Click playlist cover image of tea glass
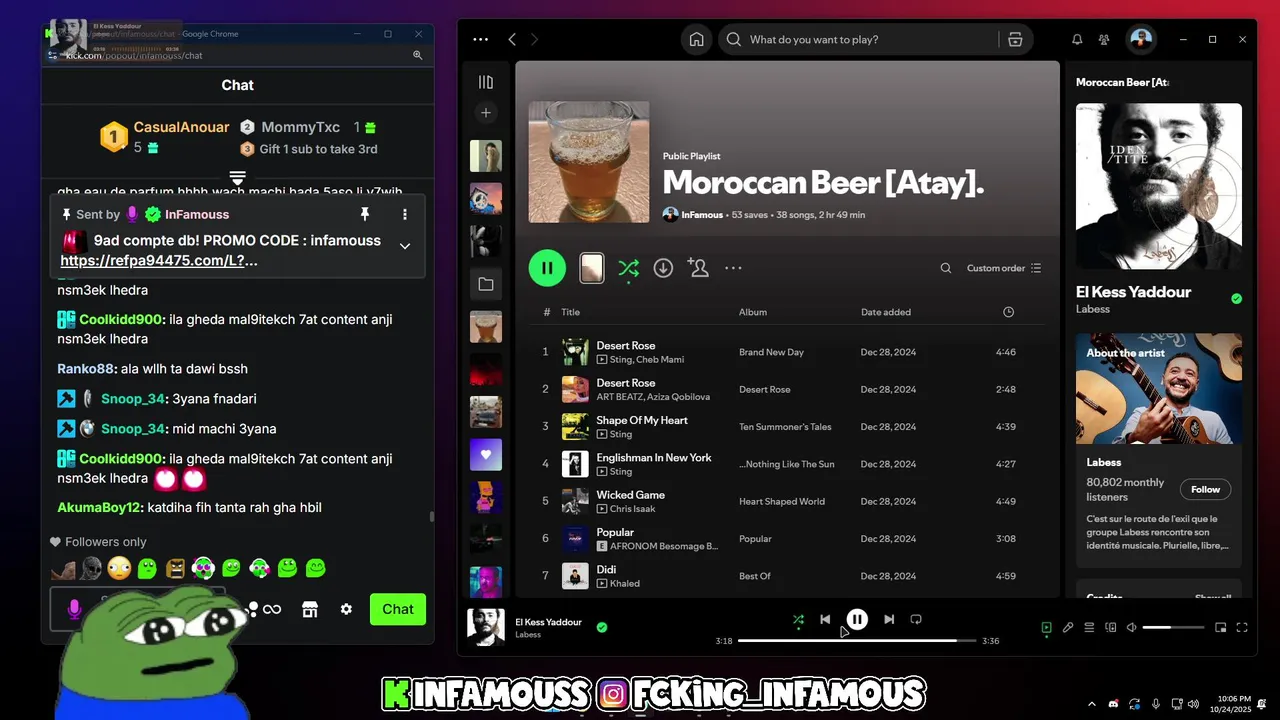 coord(589,162)
